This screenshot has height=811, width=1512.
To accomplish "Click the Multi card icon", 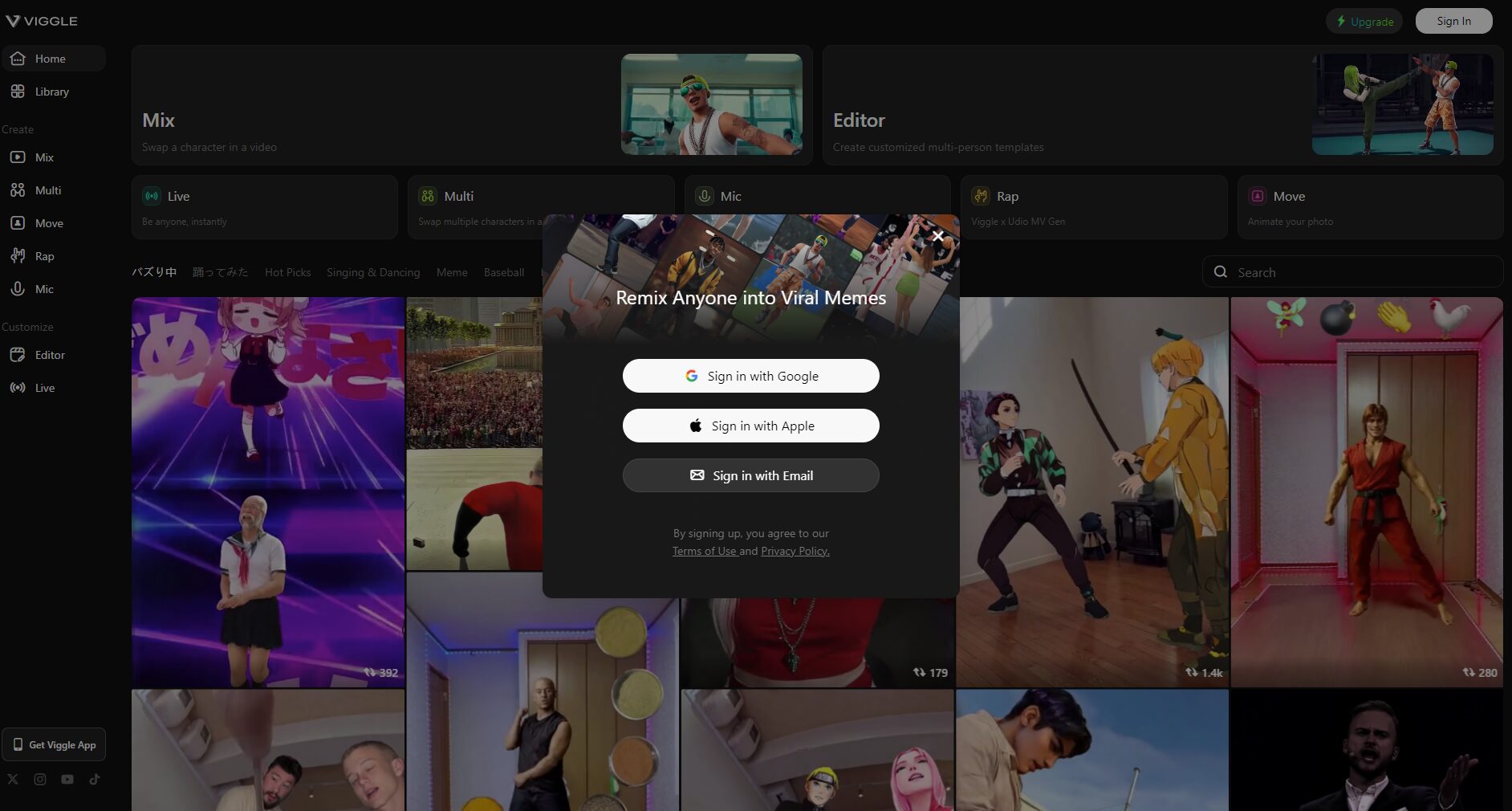I will [428, 196].
